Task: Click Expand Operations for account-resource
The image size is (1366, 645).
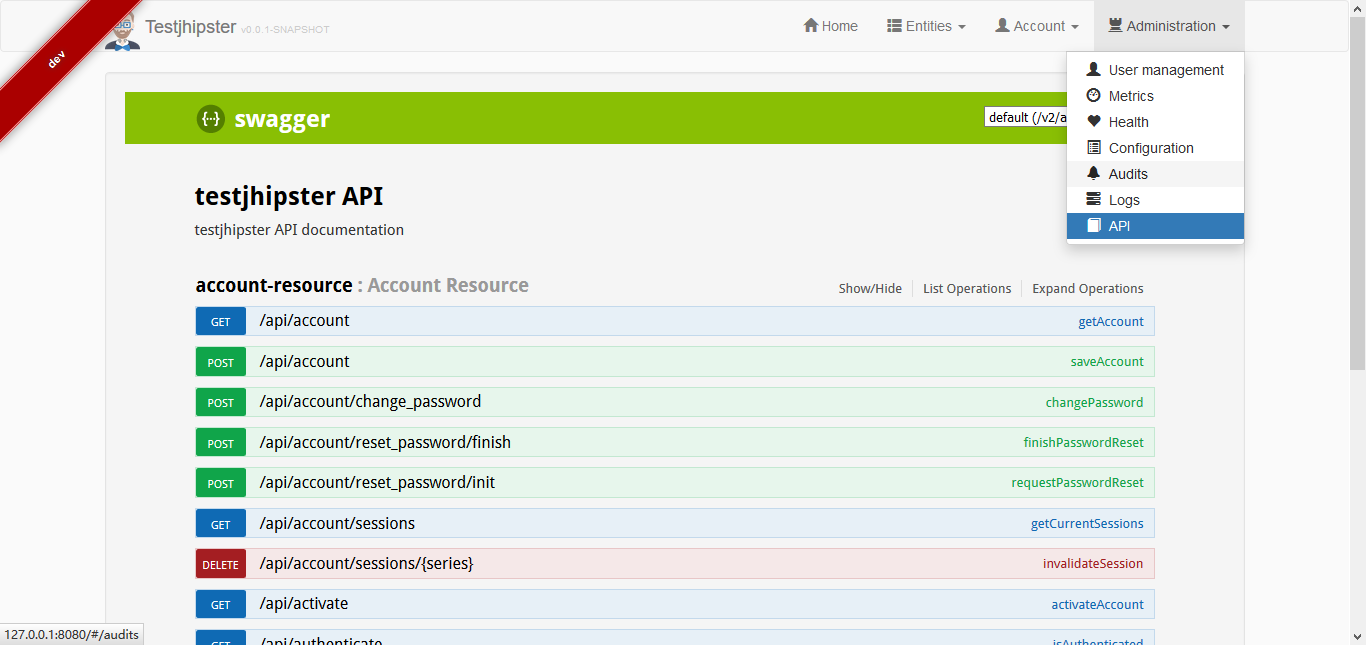Action: tap(1088, 288)
